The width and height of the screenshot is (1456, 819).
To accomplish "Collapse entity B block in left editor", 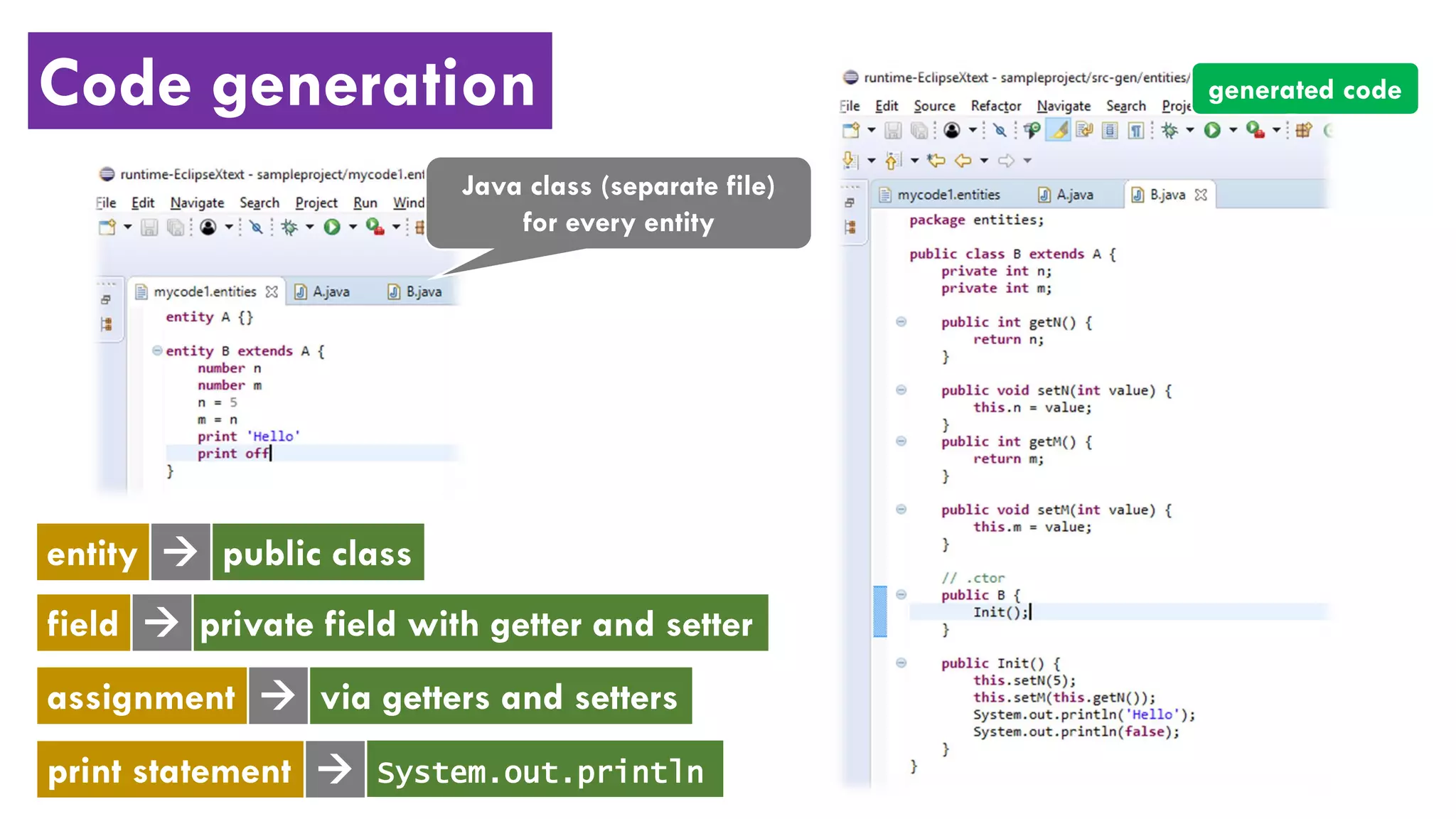I will pos(157,350).
